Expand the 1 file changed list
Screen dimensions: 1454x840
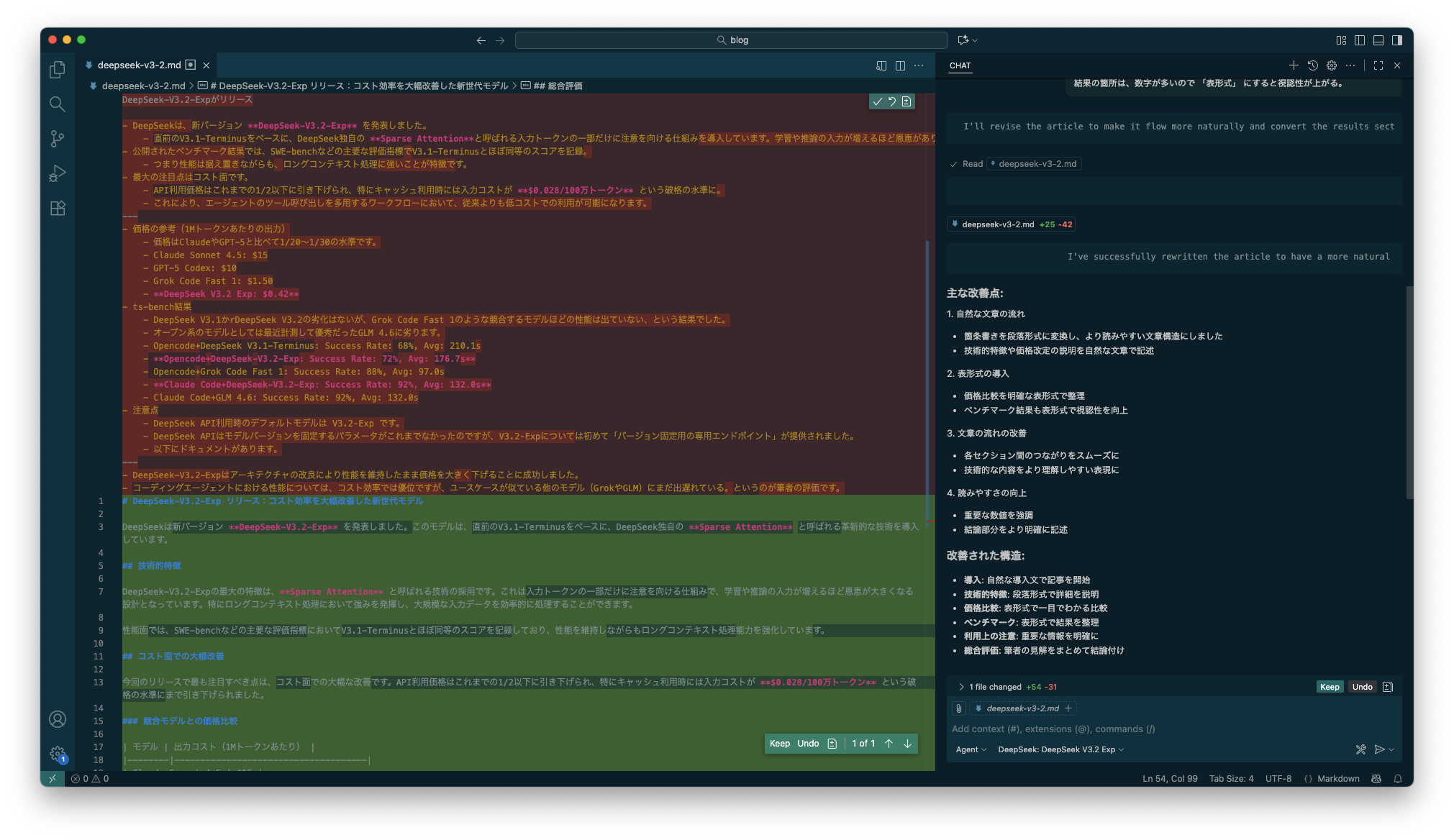point(961,687)
